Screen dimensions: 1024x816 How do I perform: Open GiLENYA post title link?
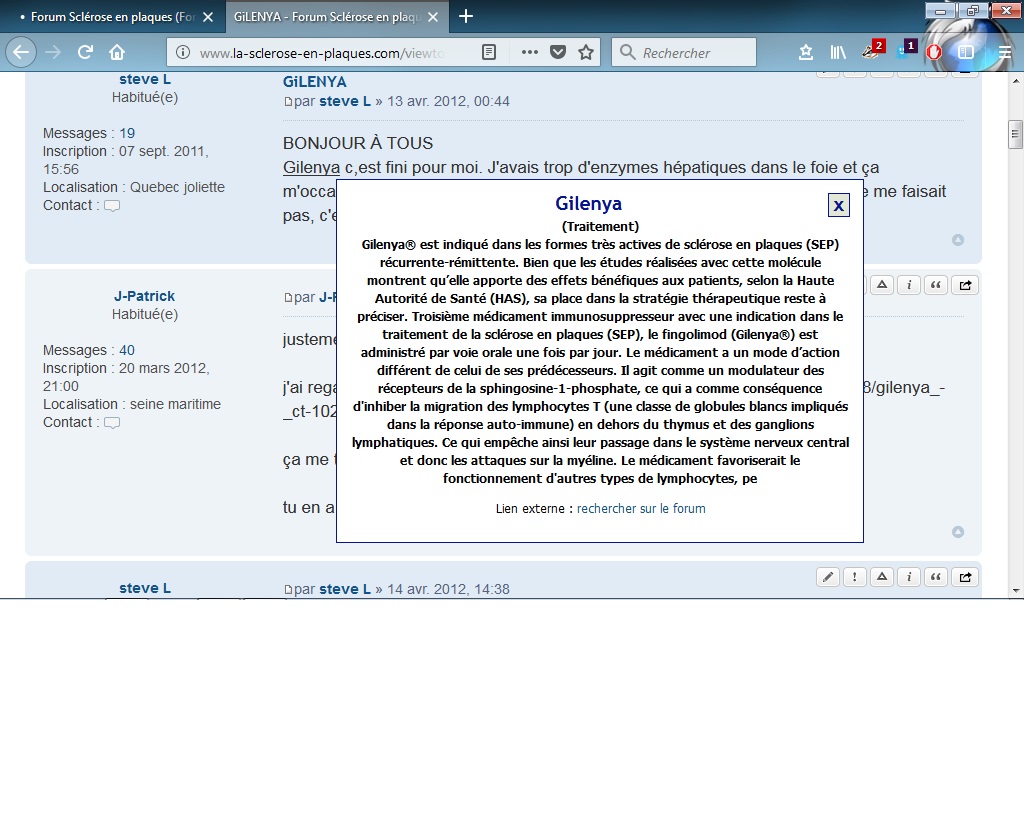pyautogui.click(x=314, y=82)
